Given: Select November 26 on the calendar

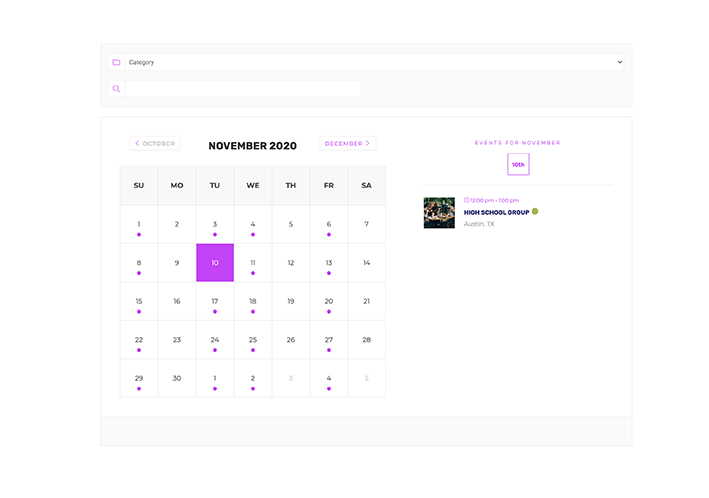Looking at the screenshot, I should (x=291, y=340).
